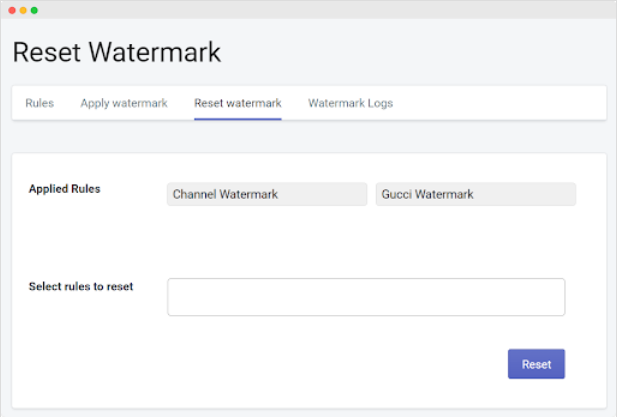Open the Apply watermark tab

click(124, 103)
